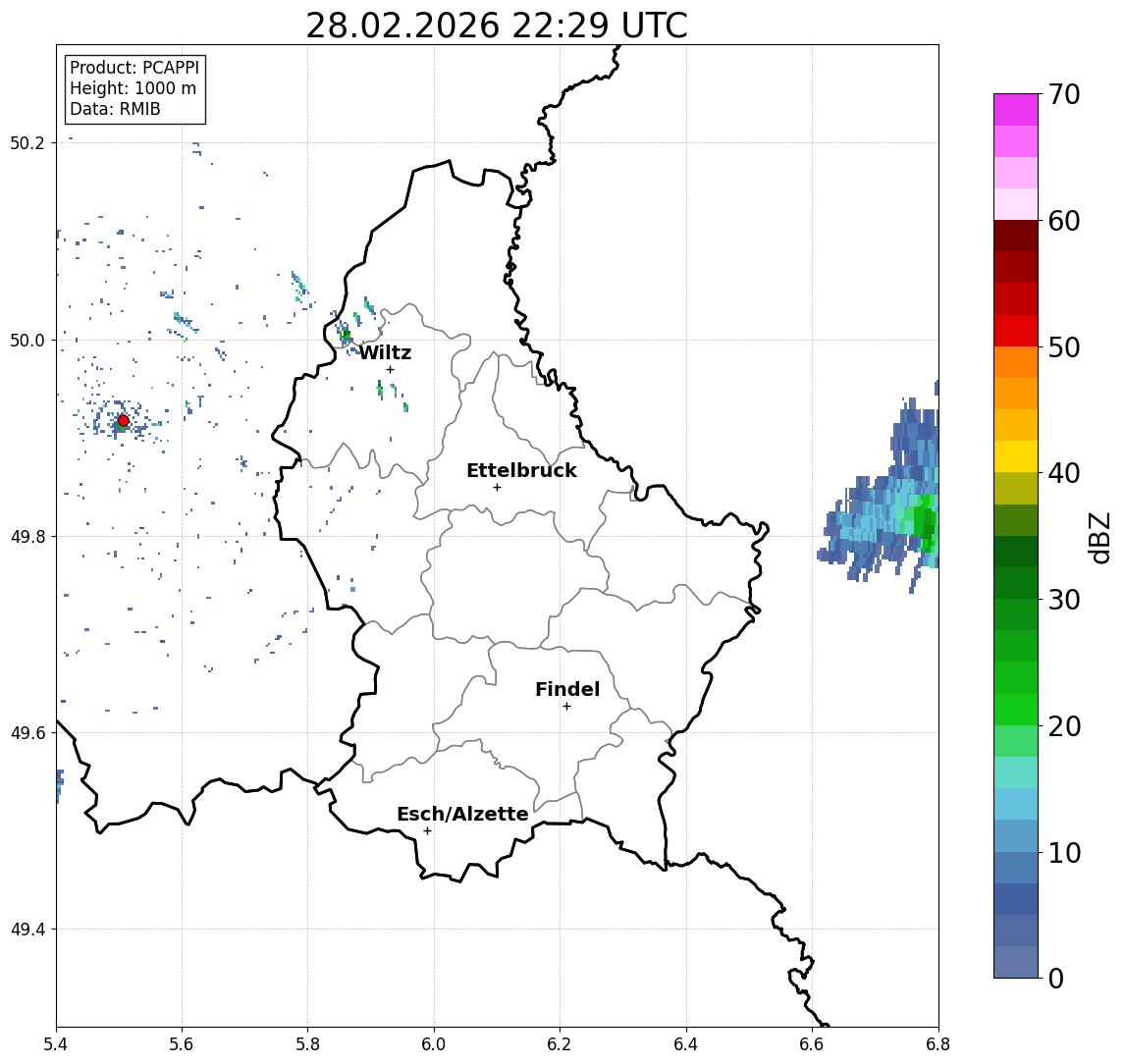
Task: Click the 6.6 longitude axis label
Action: pos(812,1044)
